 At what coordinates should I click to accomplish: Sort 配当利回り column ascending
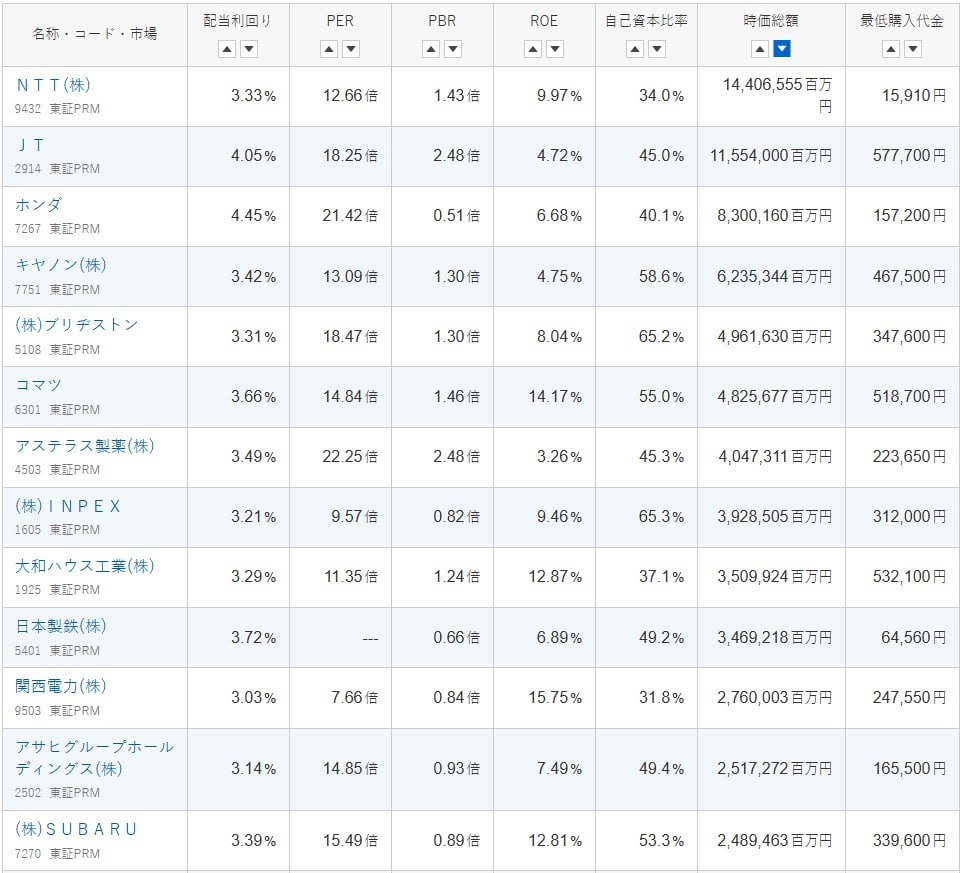(227, 49)
